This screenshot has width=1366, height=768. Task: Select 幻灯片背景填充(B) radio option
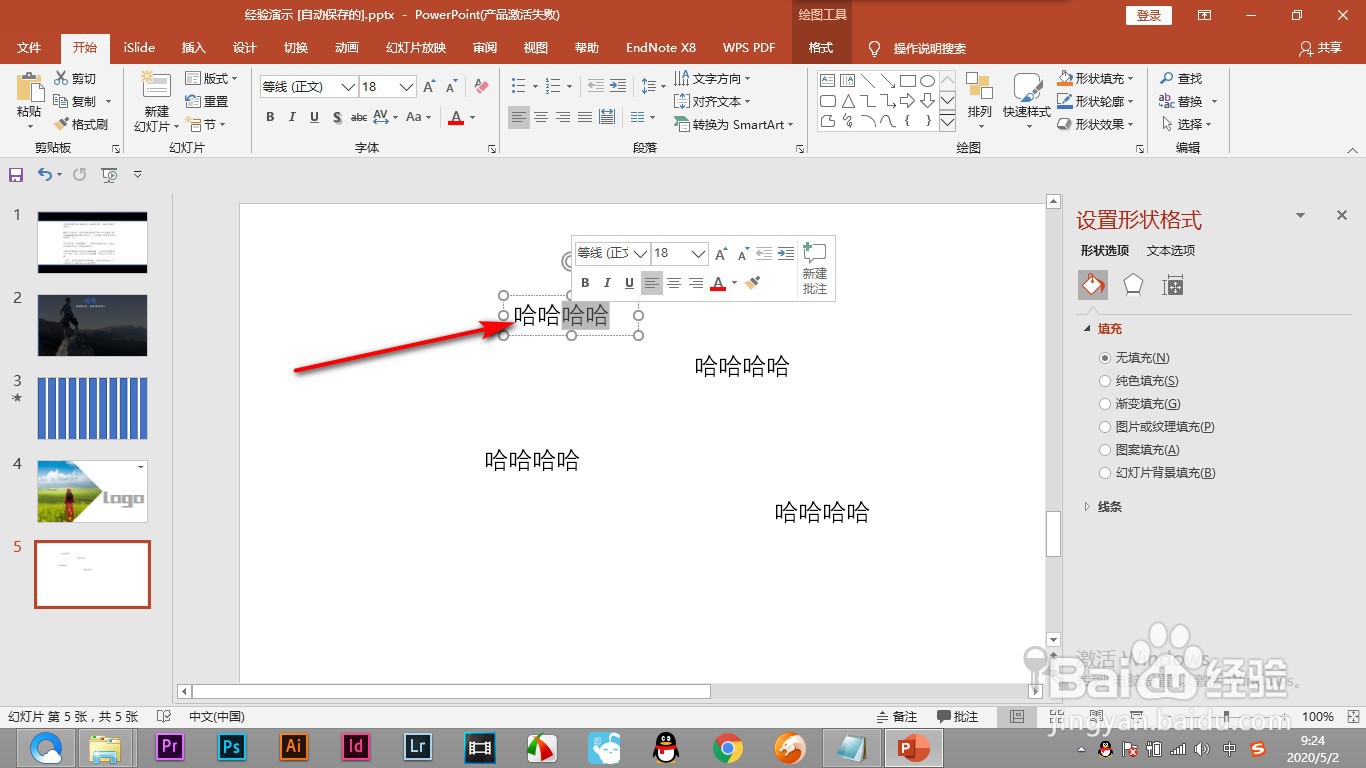pyautogui.click(x=1105, y=472)
